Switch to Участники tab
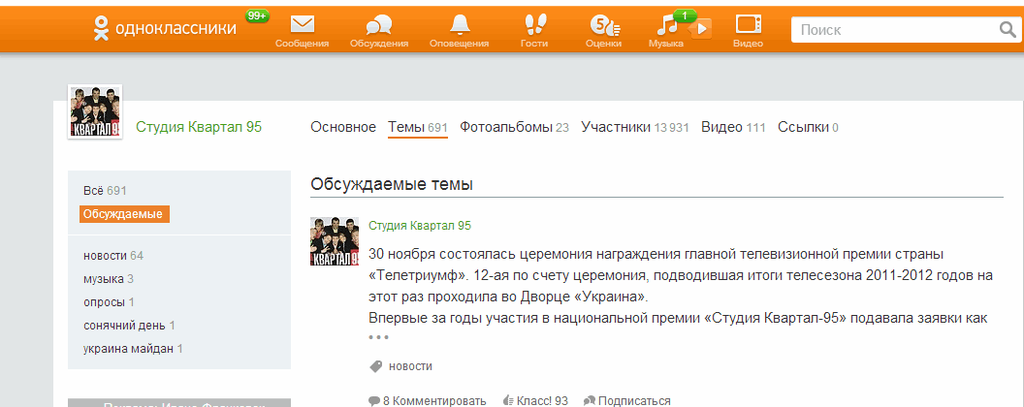This screenshot has height=407, width=1024. click(x=635, y=127)
